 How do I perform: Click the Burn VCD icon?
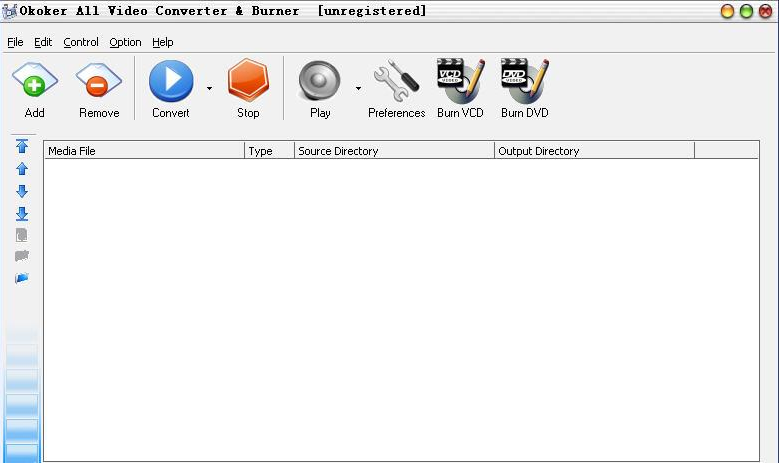[x=461, y=80]
